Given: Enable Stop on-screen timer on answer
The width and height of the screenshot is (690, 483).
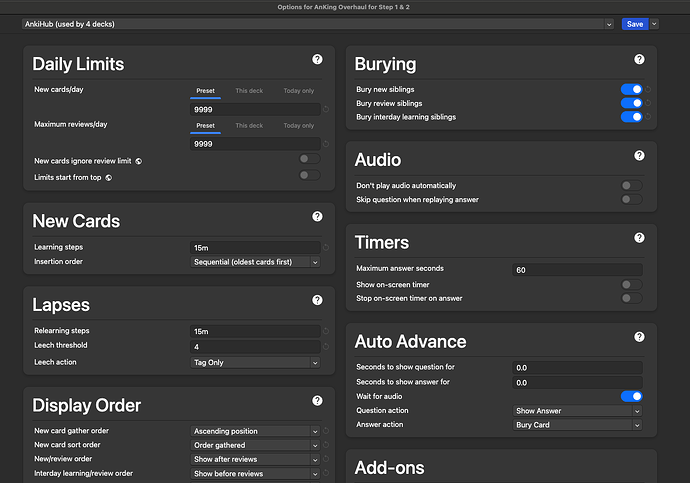Looking at the screenshot, I should (631, 298).
